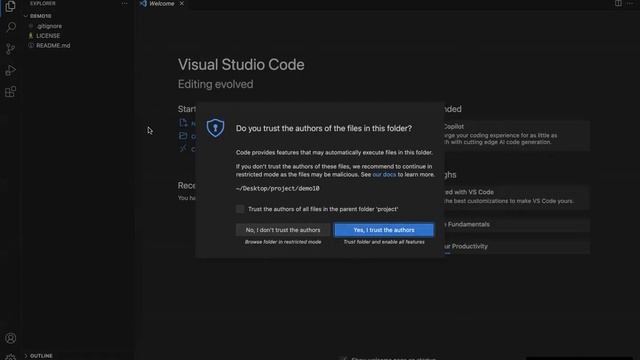
Task: Switch to the Welcome tab
Action: [162, 4]
